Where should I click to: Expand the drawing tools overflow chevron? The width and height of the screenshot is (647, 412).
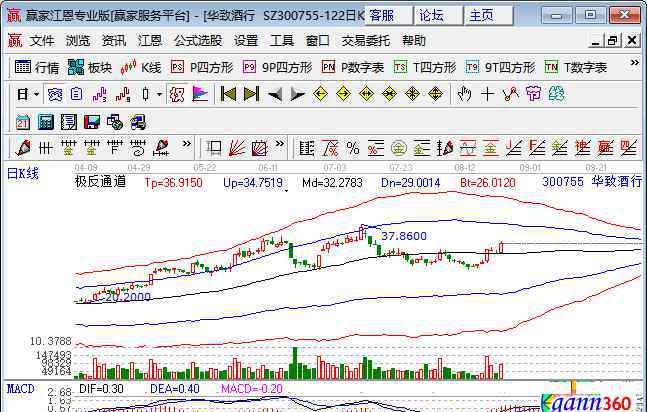tap(187, 144)
